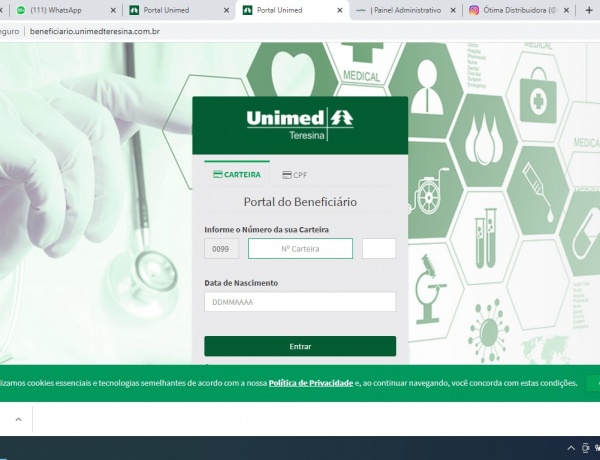Open the Política de Privacidade link

(310, 383)
